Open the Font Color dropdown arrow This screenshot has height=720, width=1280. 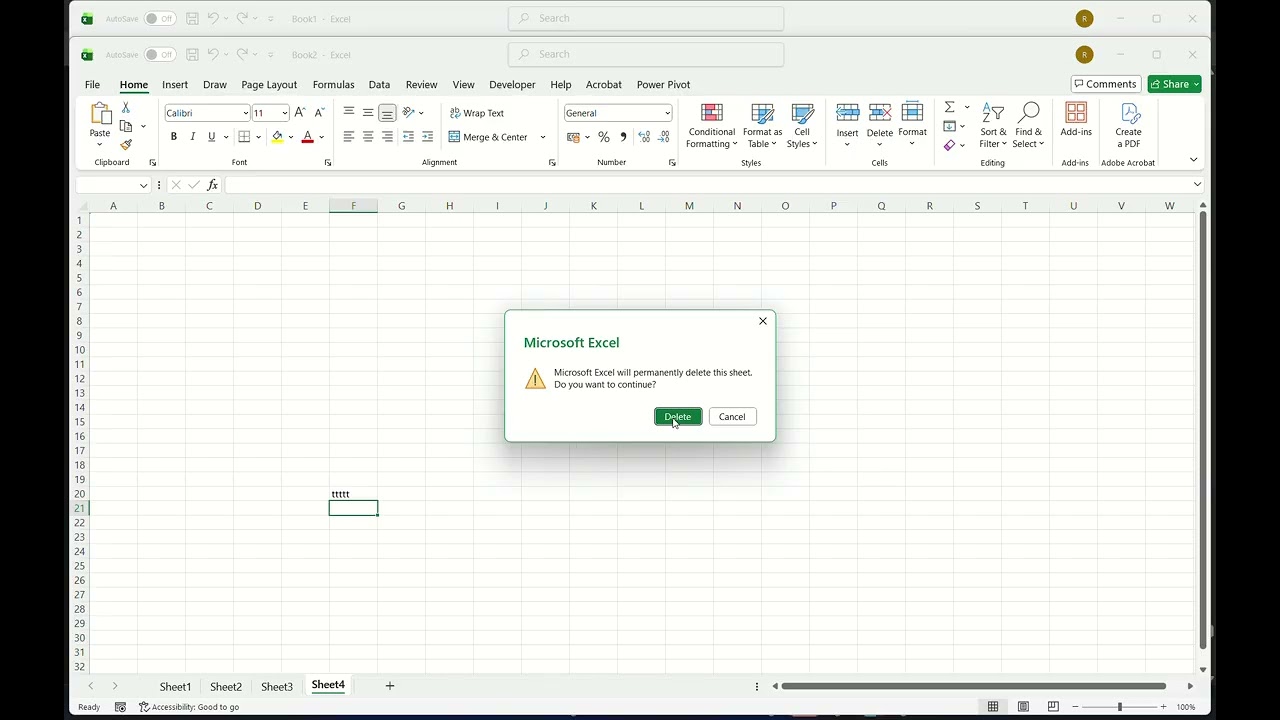click(321, 137)
